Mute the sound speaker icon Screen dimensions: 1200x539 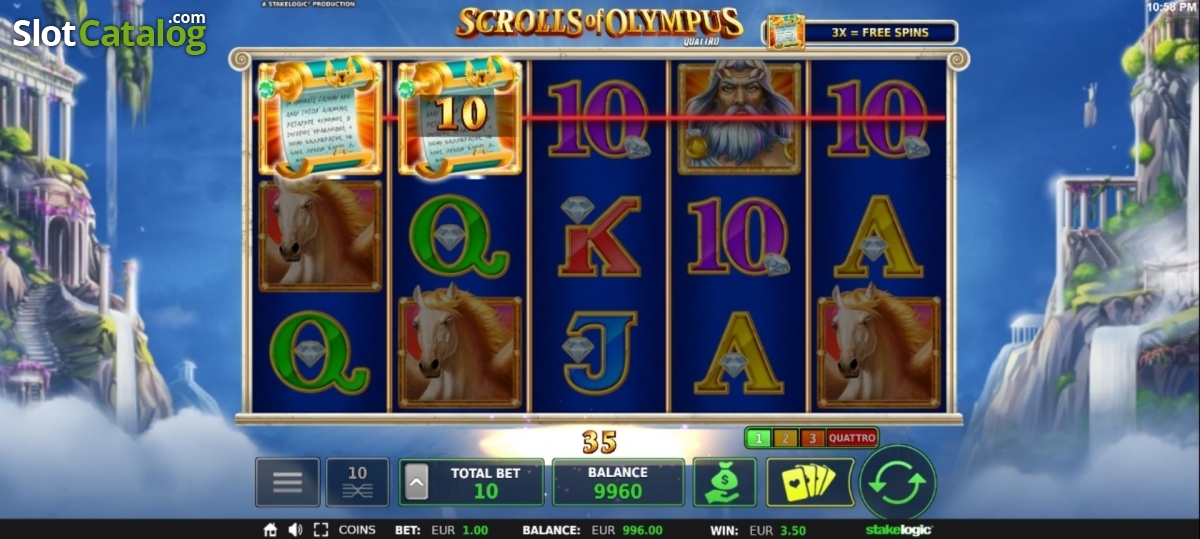[295, 530]
